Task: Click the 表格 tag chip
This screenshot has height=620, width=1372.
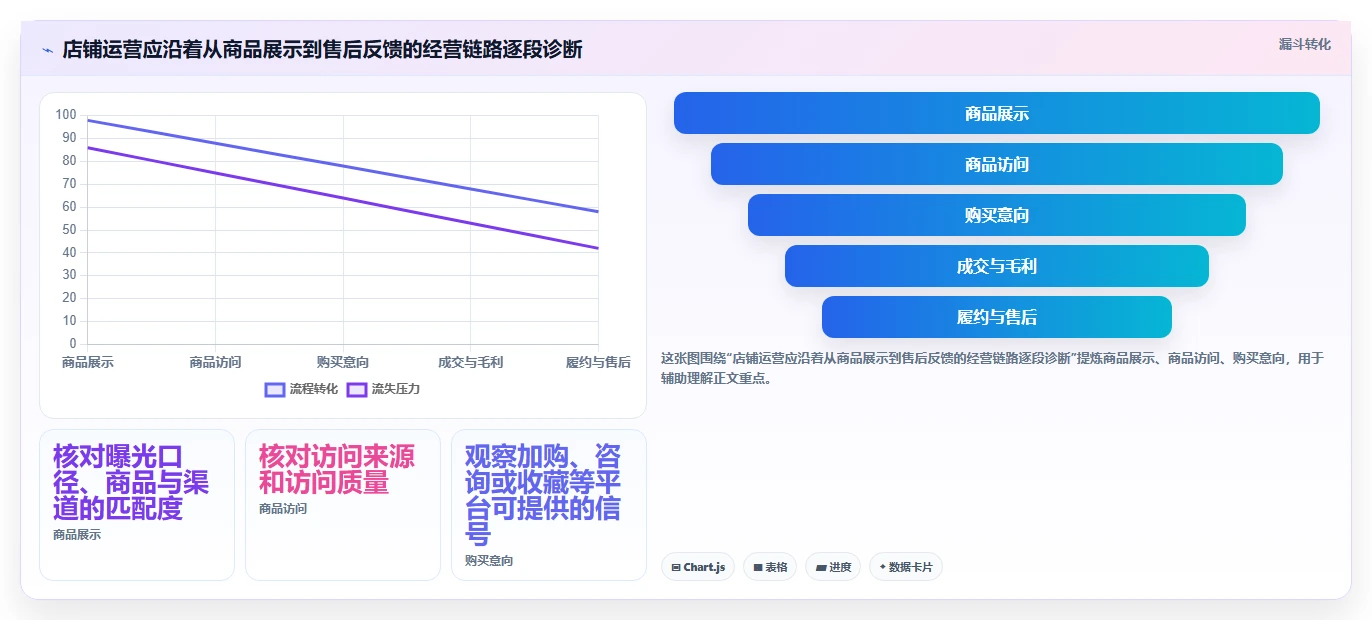Action: click(x=770, y=567)
